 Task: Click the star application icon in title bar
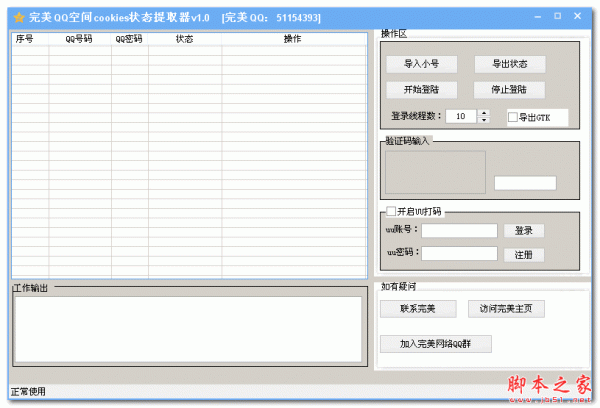(x=19, y=18)
